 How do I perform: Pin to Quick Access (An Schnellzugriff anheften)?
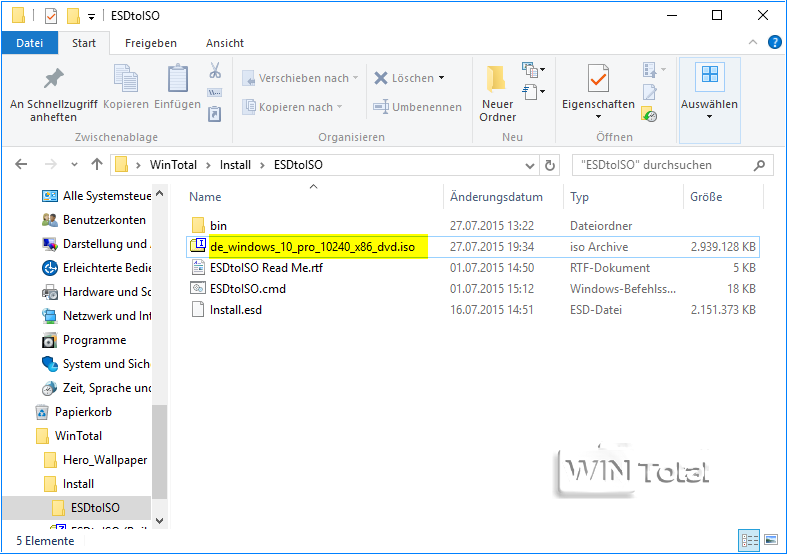[53, 95]
